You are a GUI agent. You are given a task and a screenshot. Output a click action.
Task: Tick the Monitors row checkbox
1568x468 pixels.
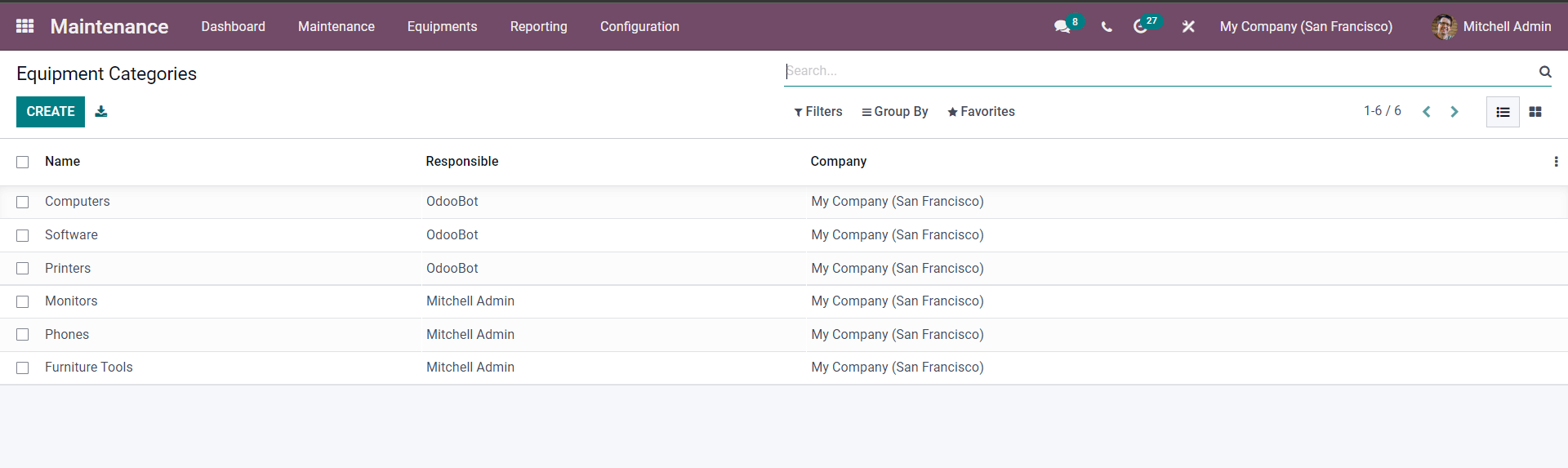[x=23, y=301]
